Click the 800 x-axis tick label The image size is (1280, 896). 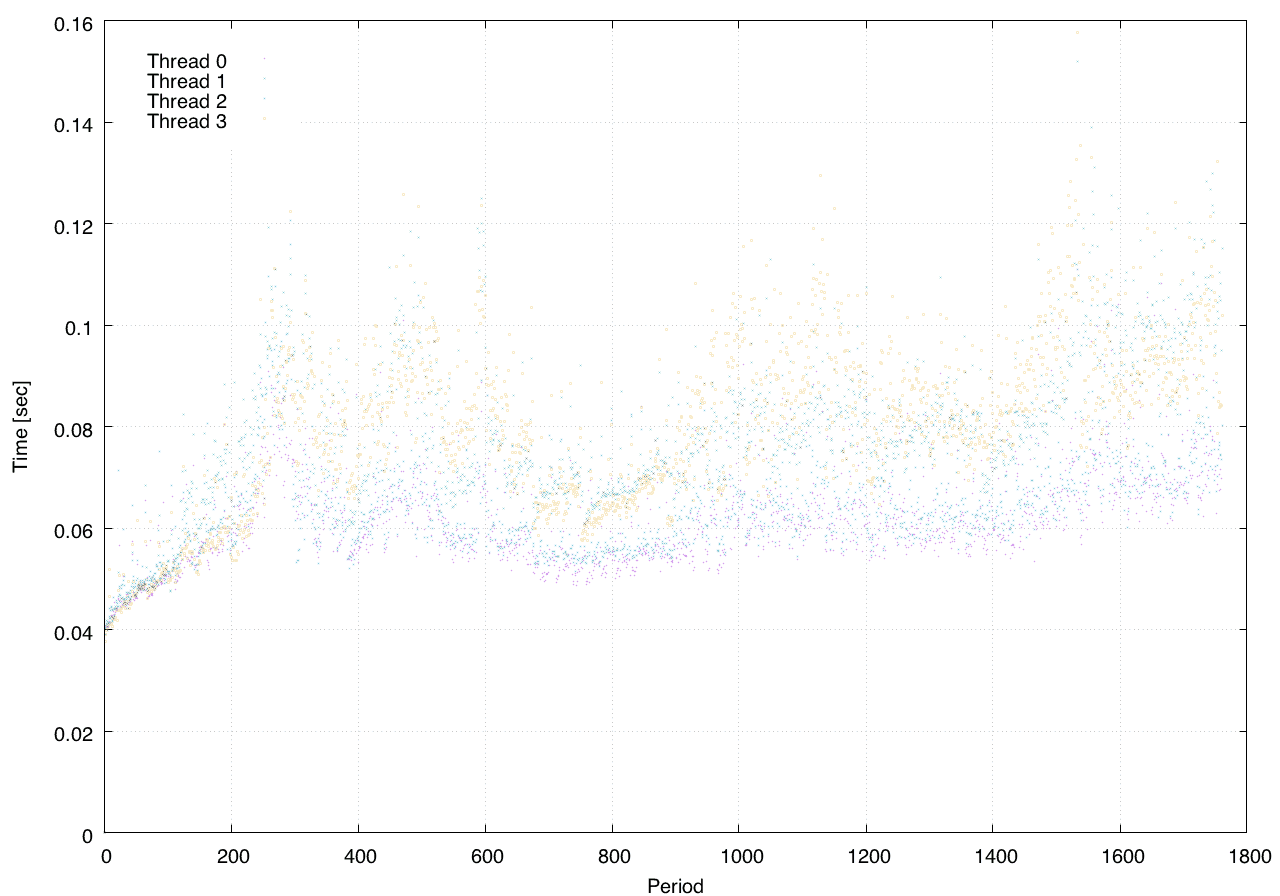coord(612,856)
